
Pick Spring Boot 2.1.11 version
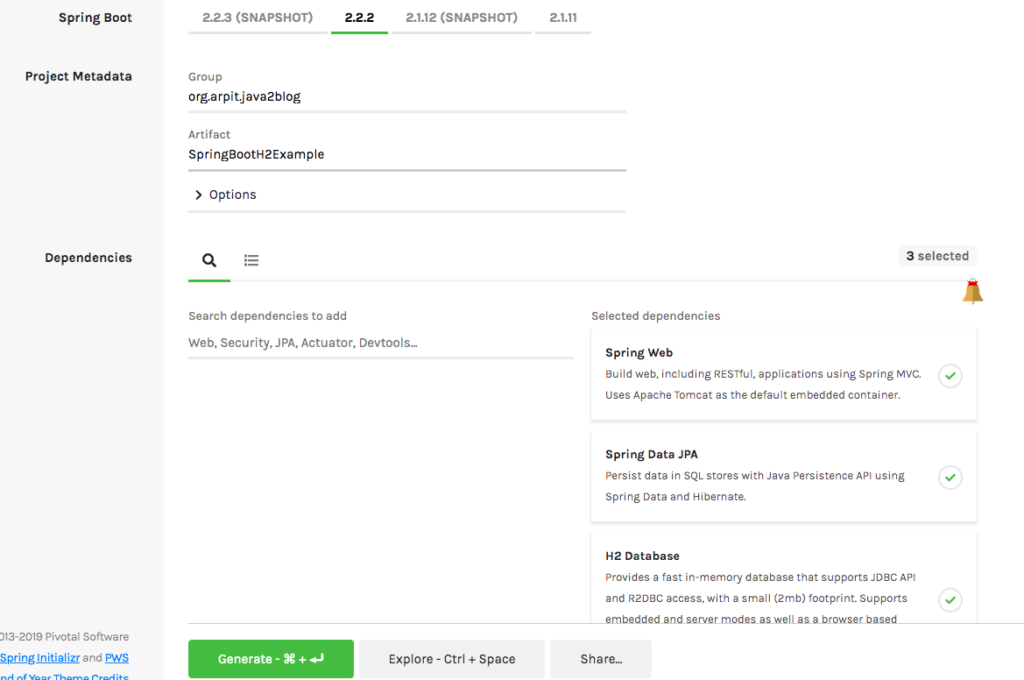563,18
